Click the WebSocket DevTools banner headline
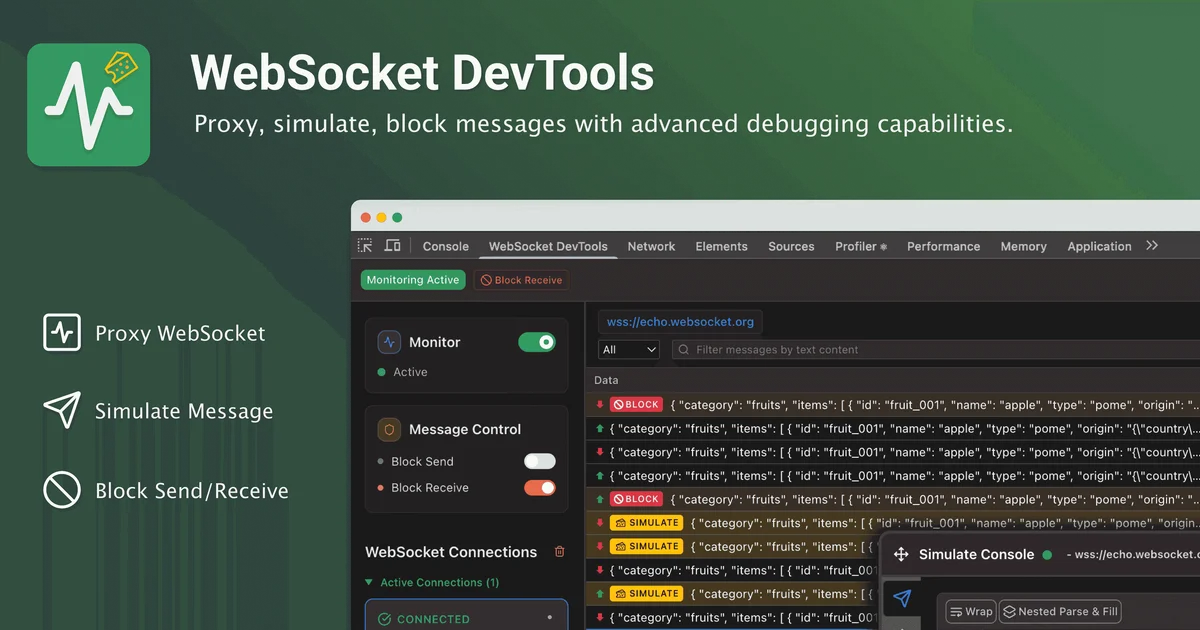This screenshot has height=630, width=1200. pos(423,72)
